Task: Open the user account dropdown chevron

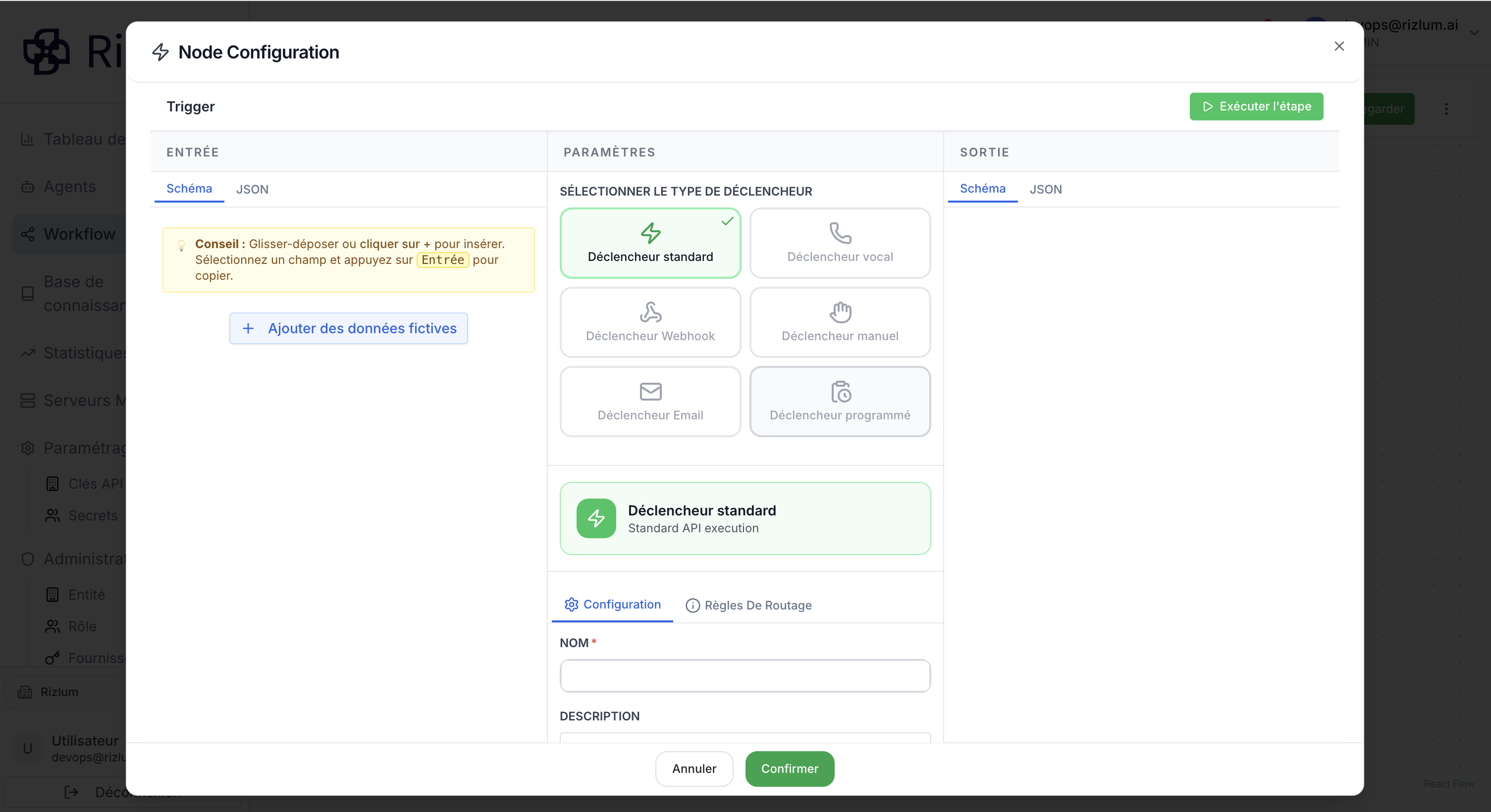Action: (x=1474, y=33)
